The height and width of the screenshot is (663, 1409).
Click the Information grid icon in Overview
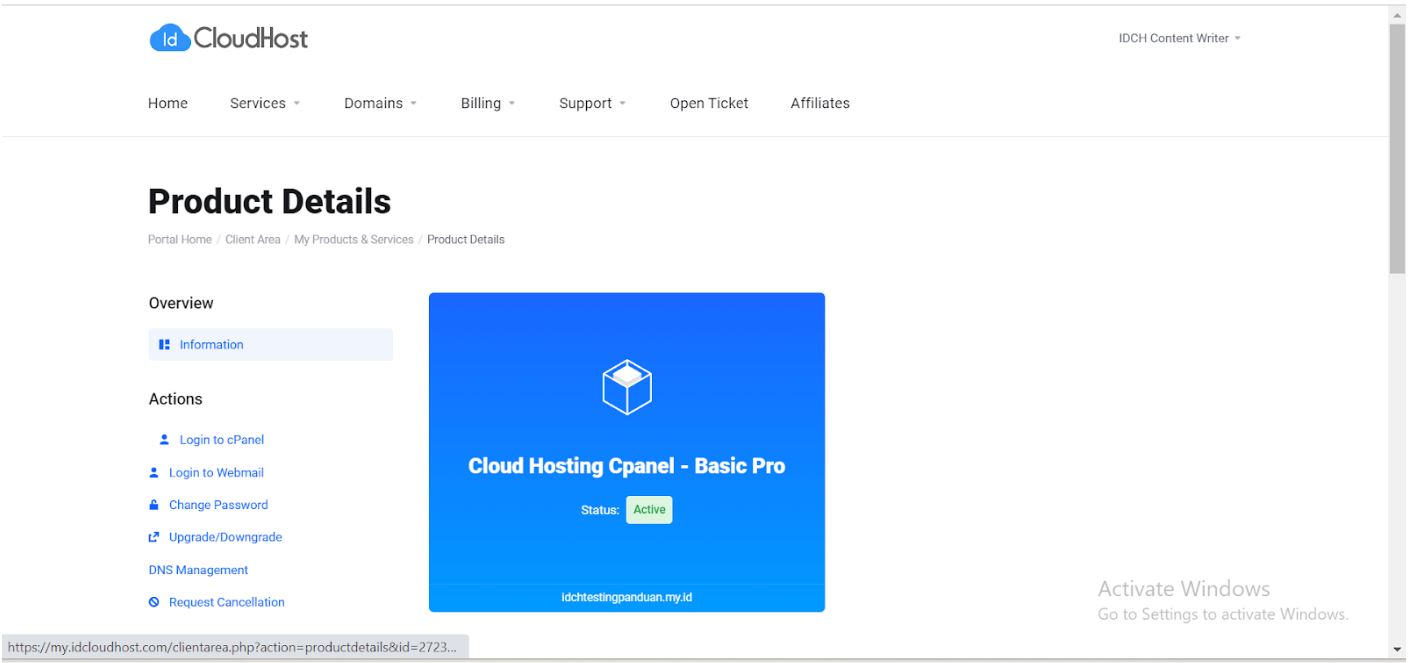click(162, 344)
